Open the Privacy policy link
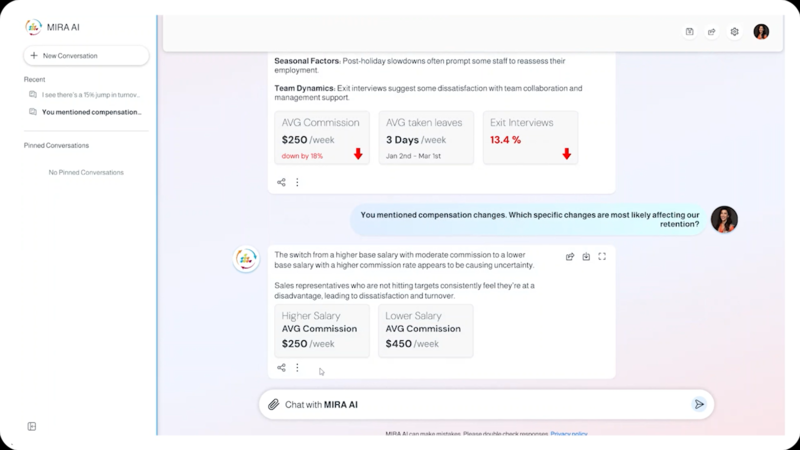 point(569,434)
